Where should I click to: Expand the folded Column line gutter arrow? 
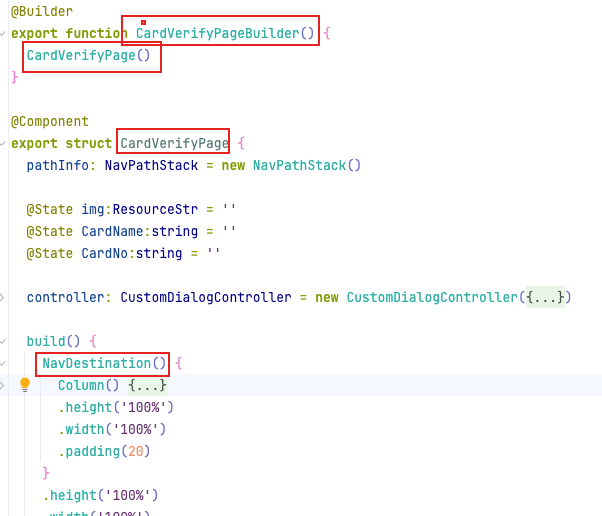pos(2,385)
